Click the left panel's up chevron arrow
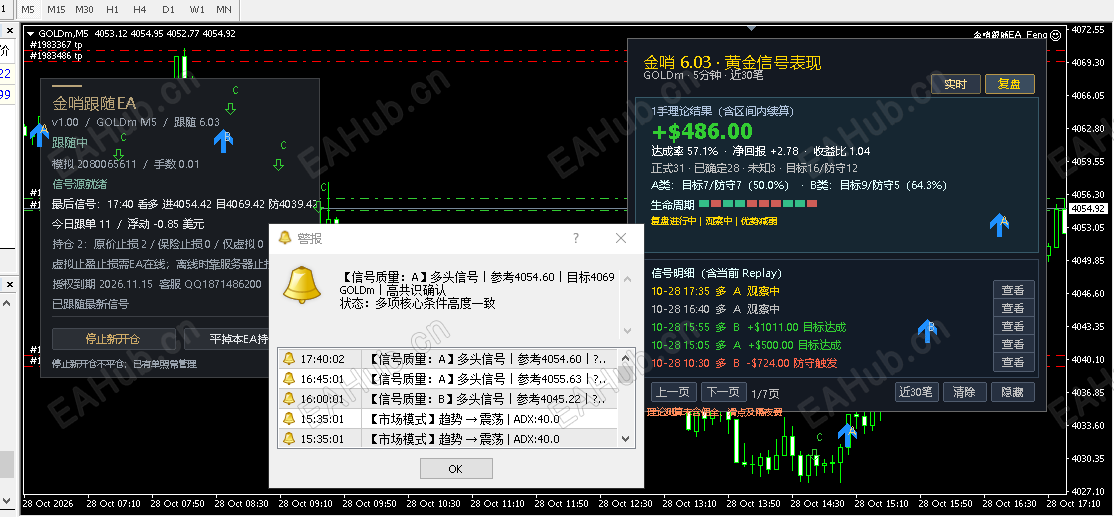The width and height of the screenshot is (1114, 517). pos(7,303)
